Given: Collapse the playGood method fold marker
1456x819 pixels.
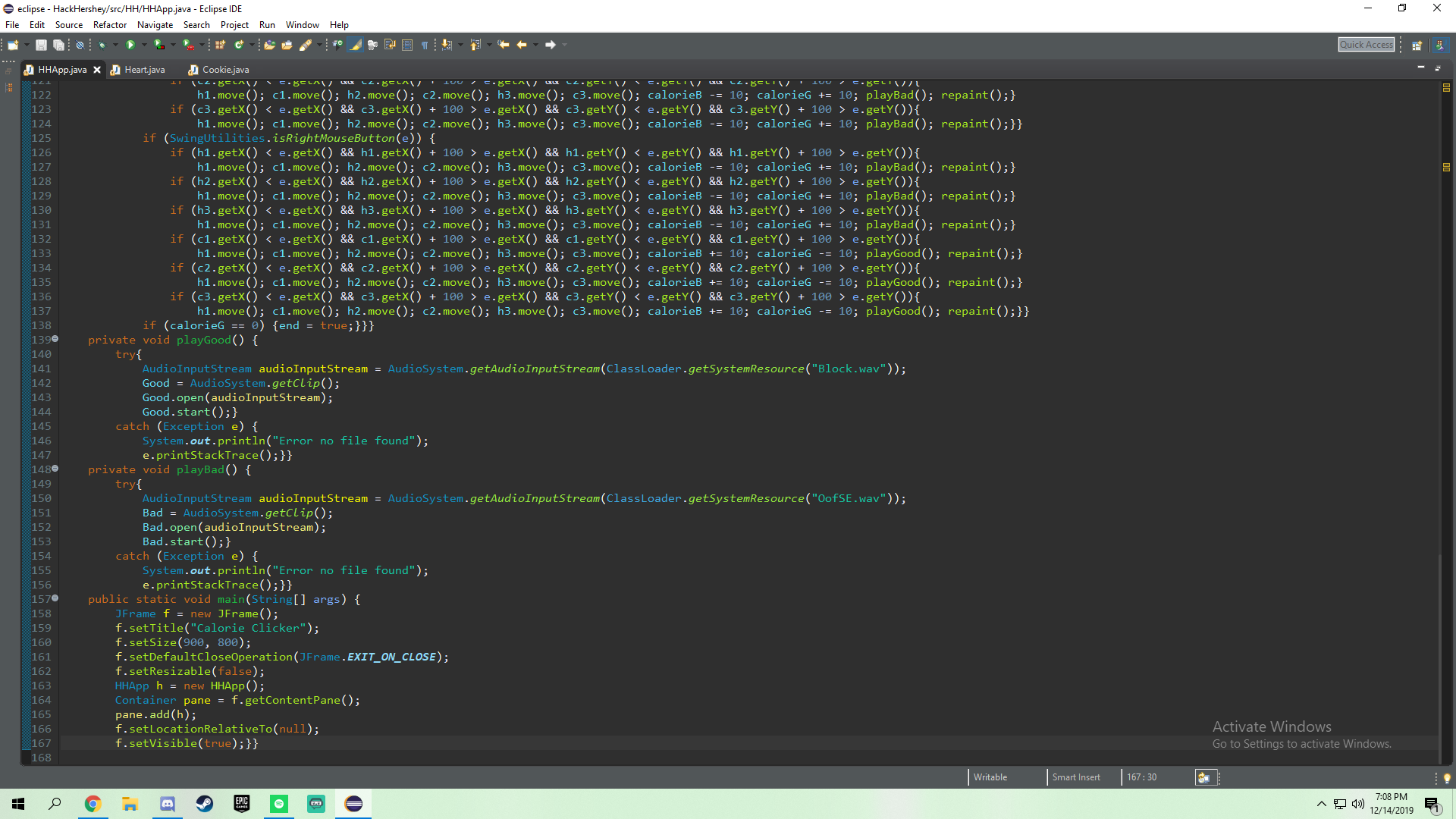Looking at the screenshot, I should click(x=55, y=339).
